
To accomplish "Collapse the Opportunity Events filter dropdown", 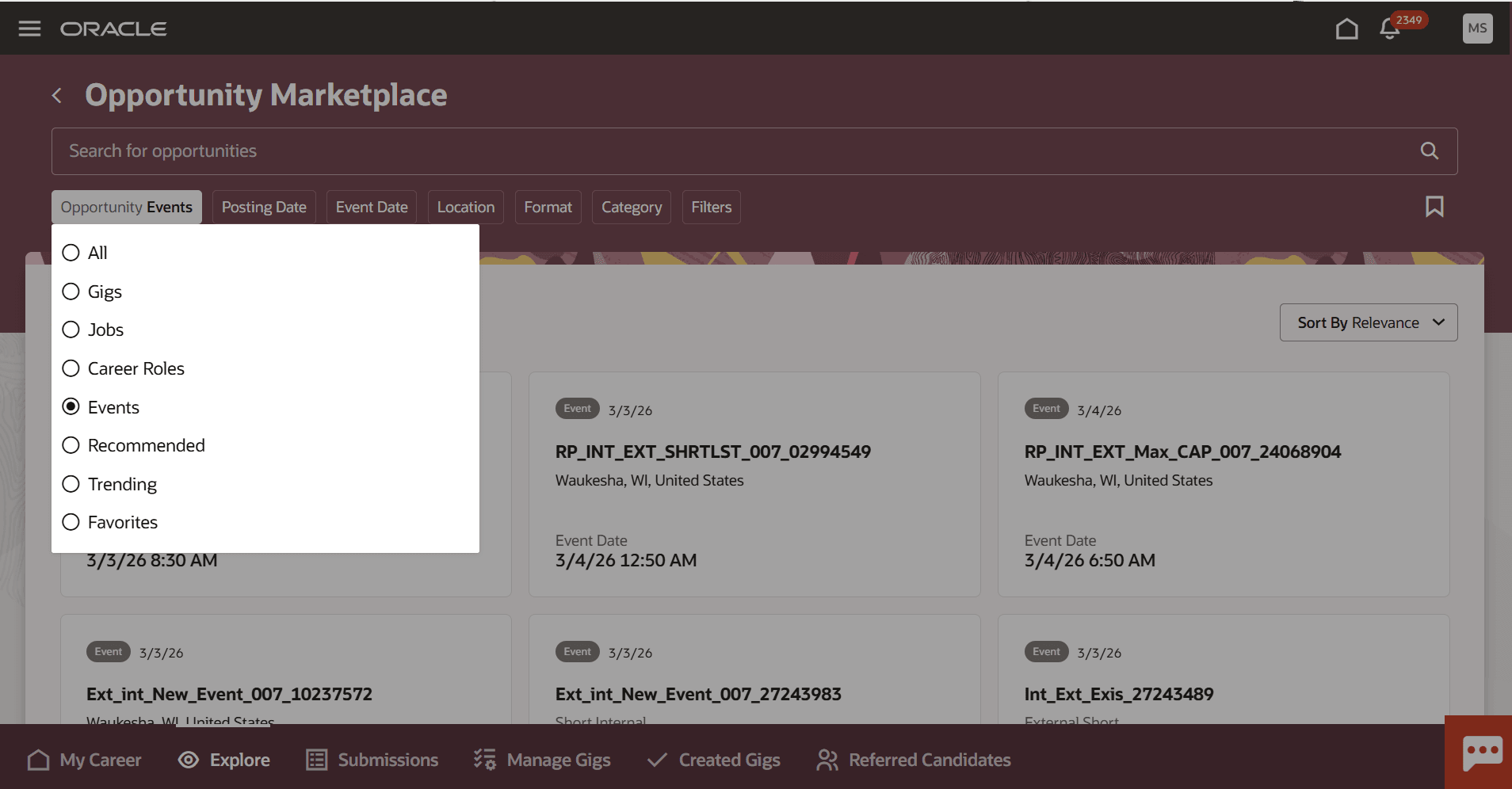I will click(x=127, y=207).
